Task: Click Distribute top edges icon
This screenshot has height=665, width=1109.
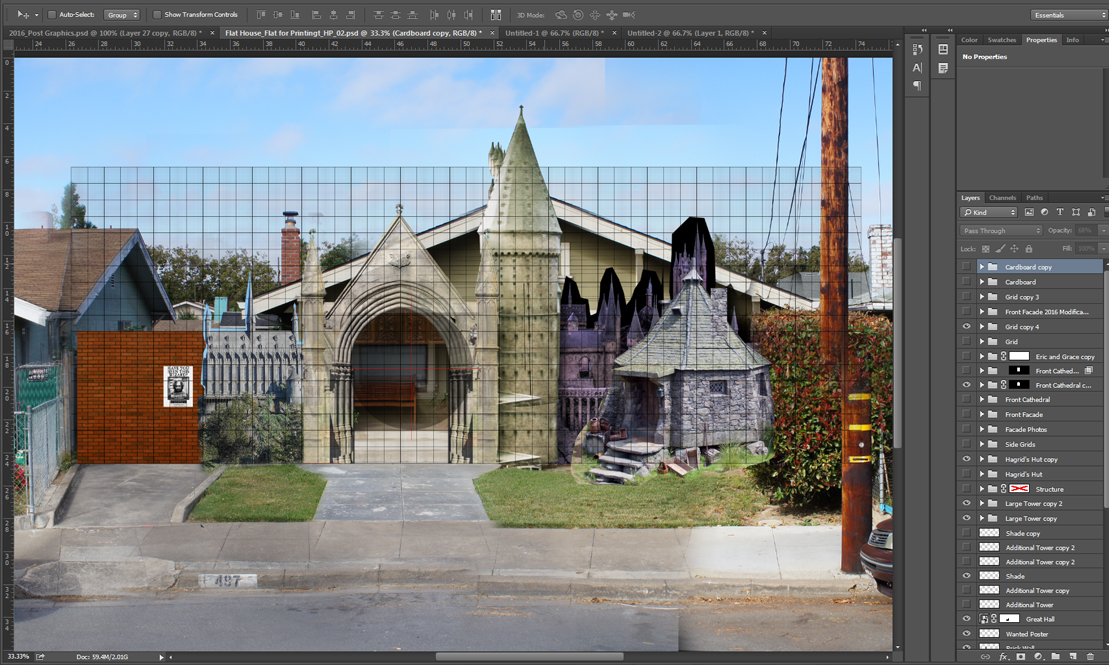Action: (378, 14)
